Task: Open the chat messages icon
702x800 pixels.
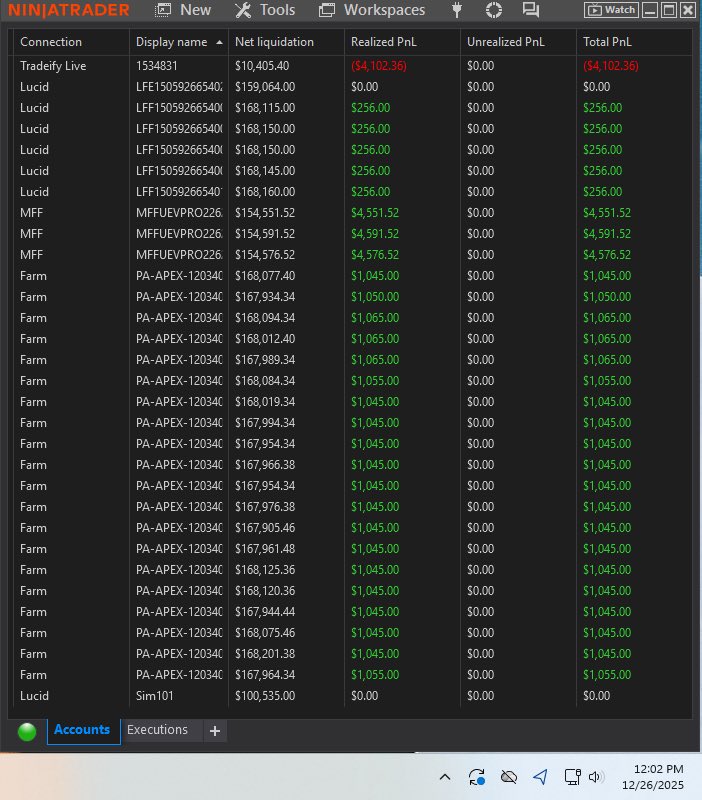Action: pos(531,10)
